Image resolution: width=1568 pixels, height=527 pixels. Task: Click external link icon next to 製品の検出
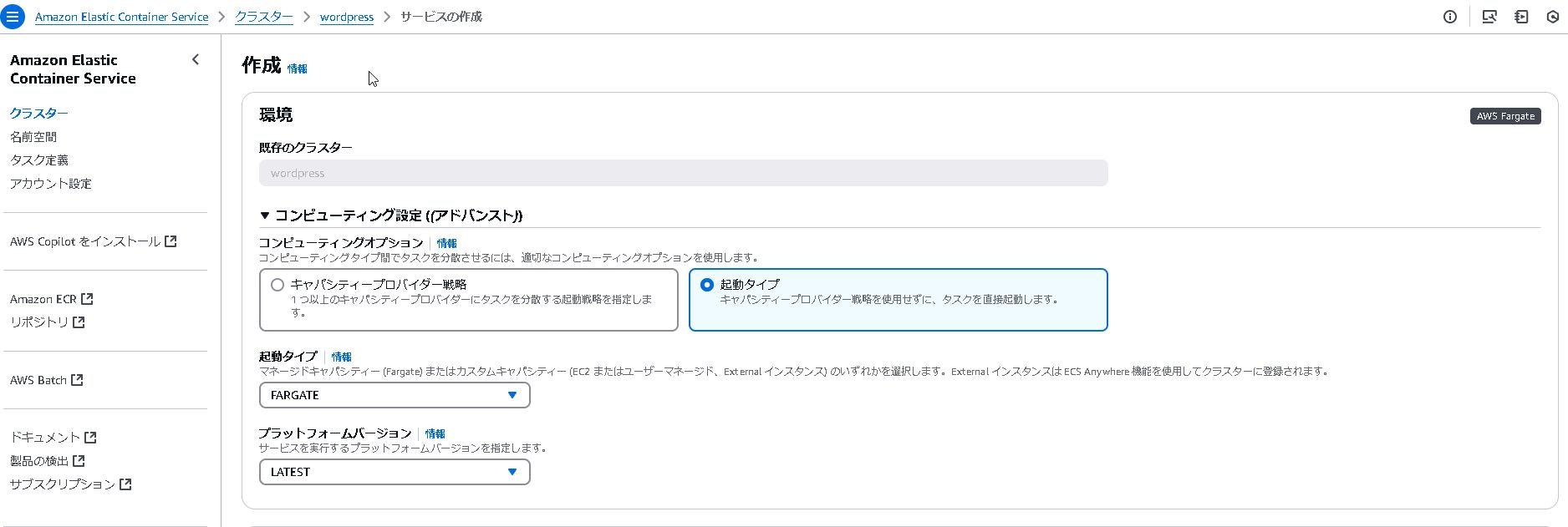79,461
